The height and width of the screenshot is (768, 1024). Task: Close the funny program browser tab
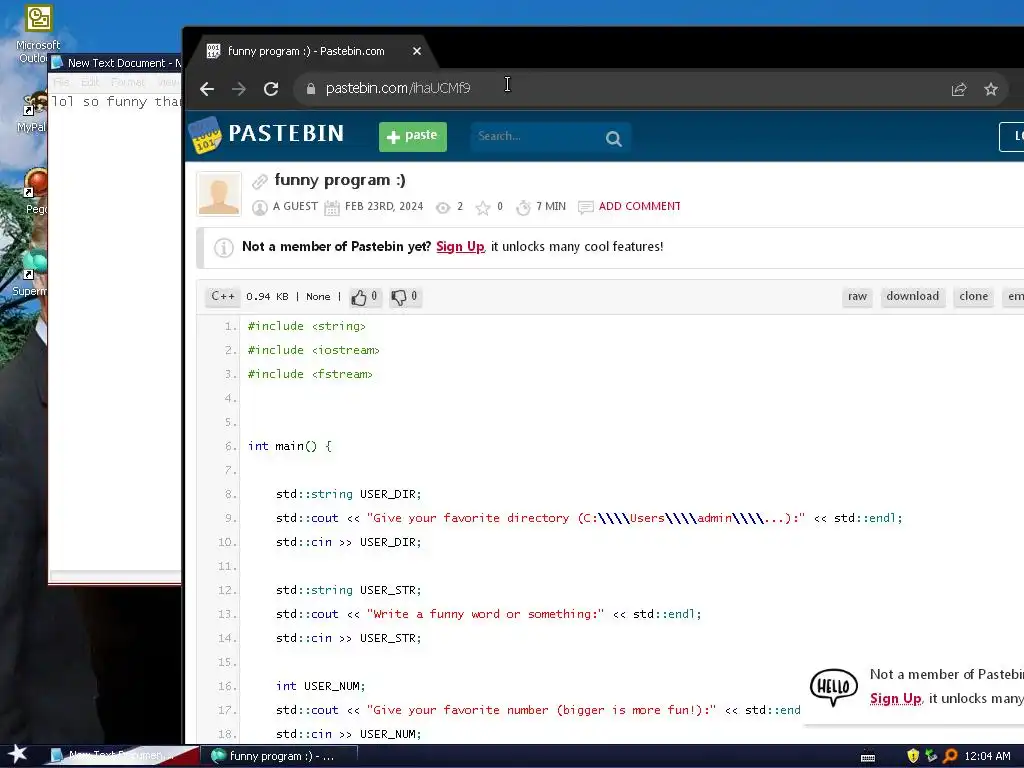(417, 51)
